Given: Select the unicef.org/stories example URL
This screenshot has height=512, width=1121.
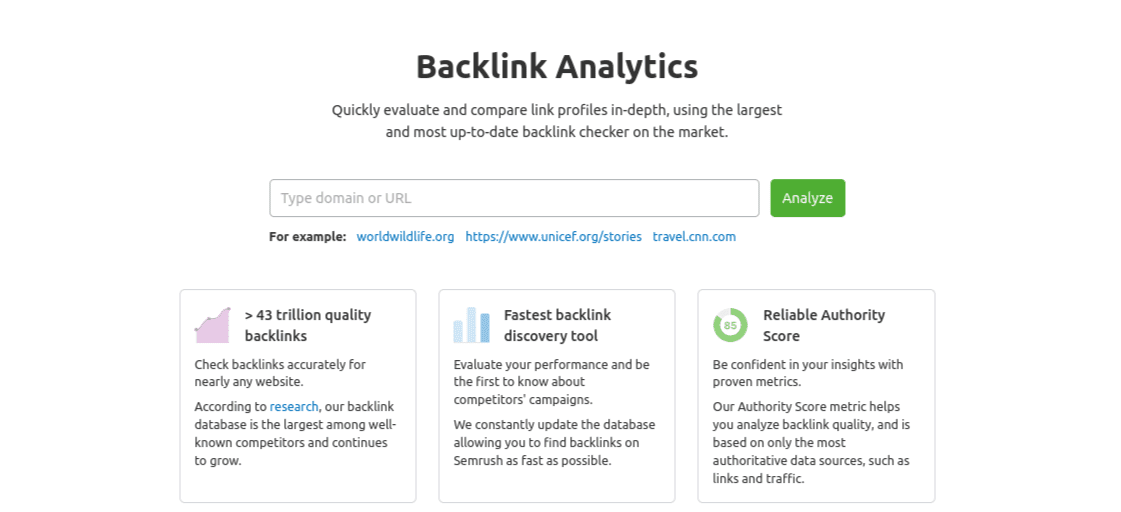Looking at the screenshot, I should pos(553,237).
